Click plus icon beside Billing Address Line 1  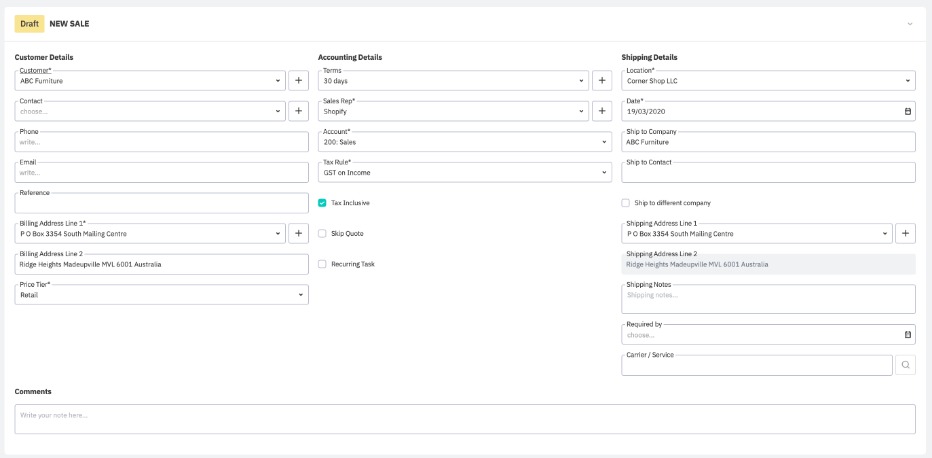[x=298, y=234]
